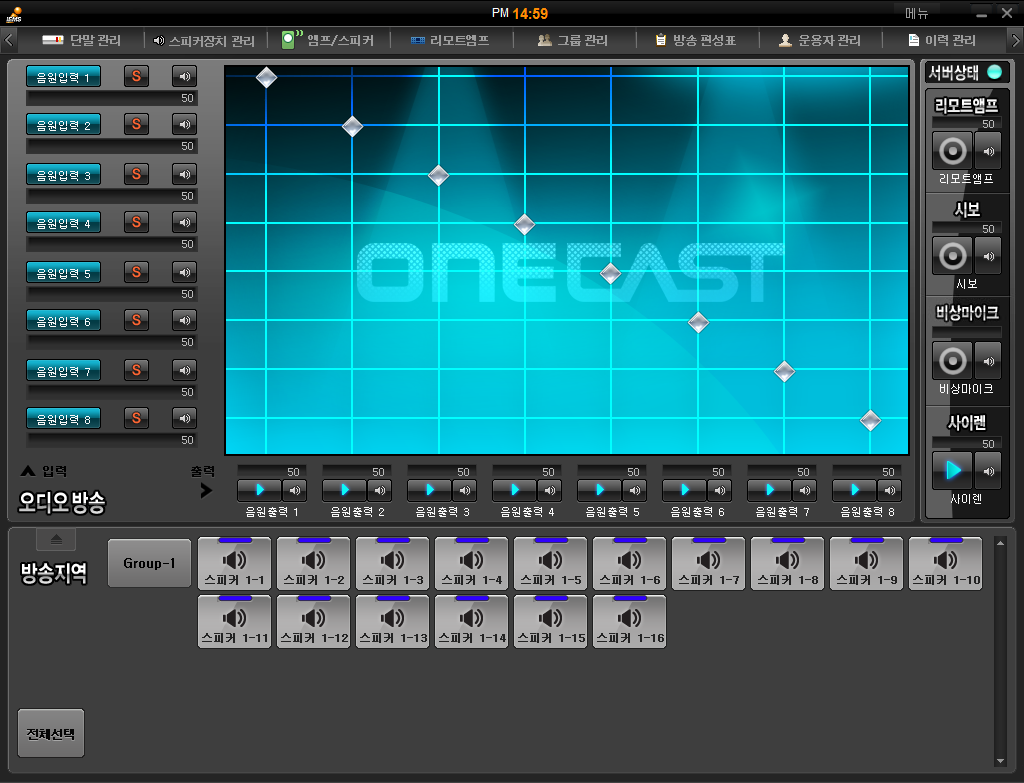Start the 사이렌 siren playback
The height and width of the screenshot is (783, 1024).
(953, 470)
